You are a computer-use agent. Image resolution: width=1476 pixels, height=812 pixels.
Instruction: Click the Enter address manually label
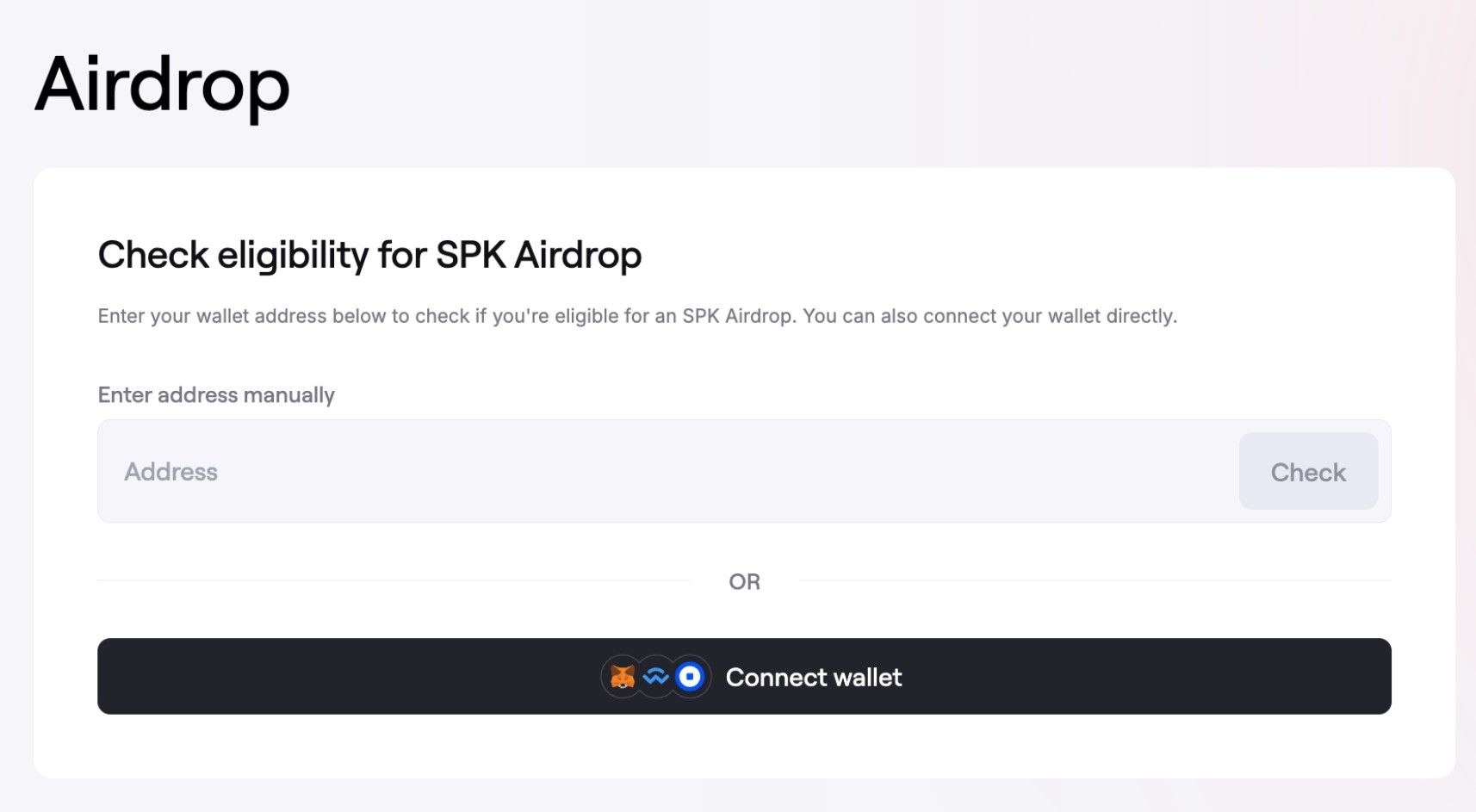(x=216, y=394)
